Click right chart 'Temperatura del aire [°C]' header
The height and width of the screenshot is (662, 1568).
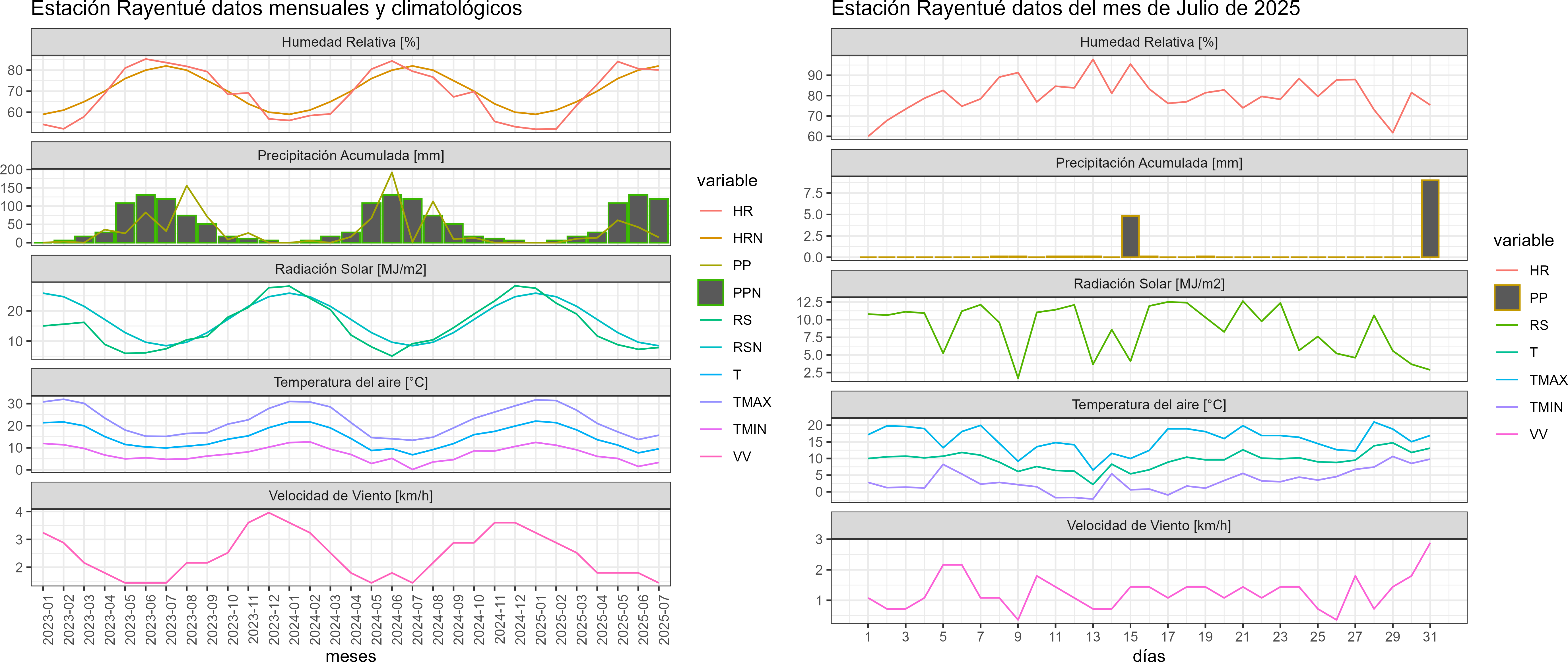tap(1149, 405)
